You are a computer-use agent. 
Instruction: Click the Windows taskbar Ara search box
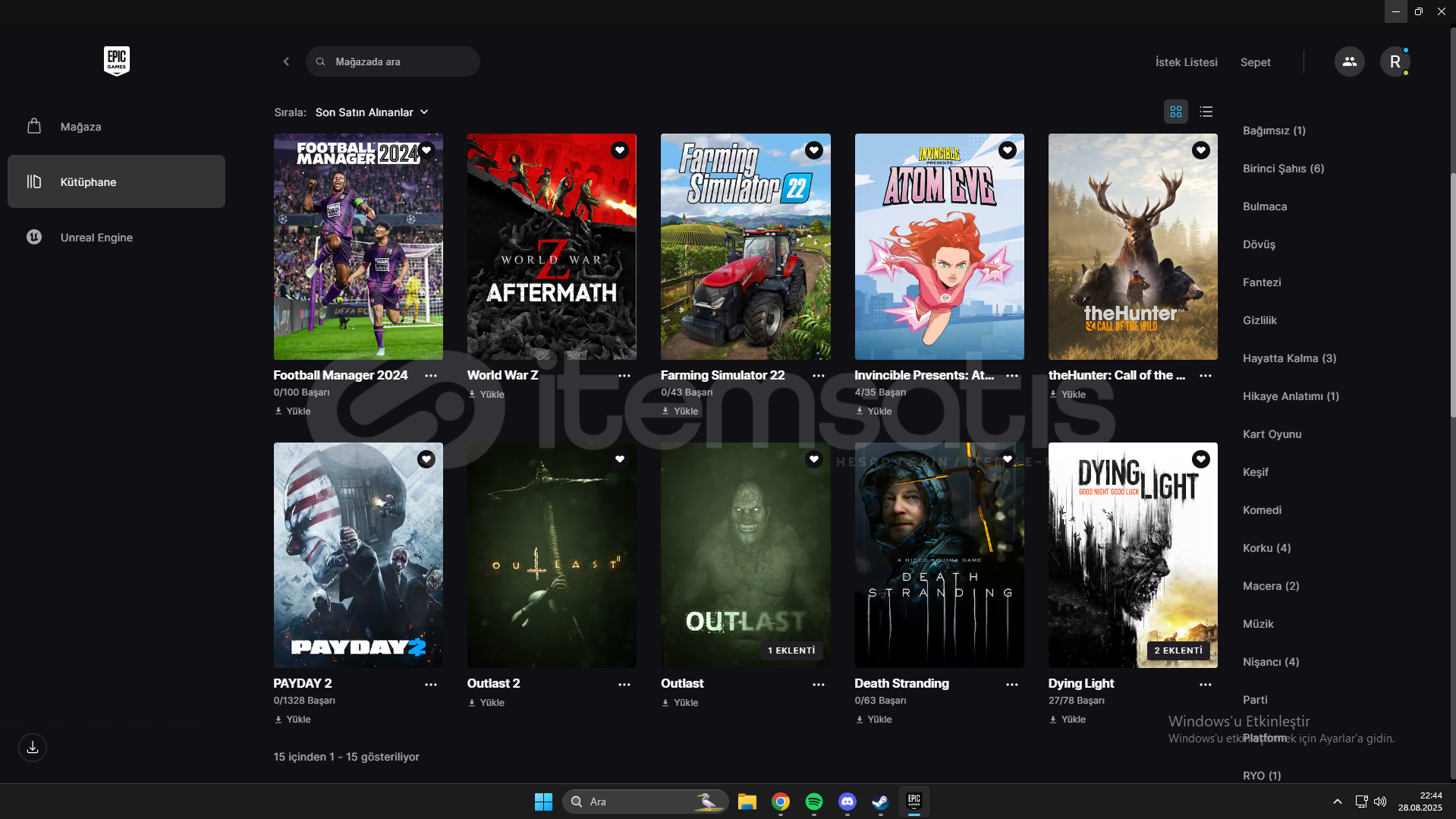(x=645, y=802)
